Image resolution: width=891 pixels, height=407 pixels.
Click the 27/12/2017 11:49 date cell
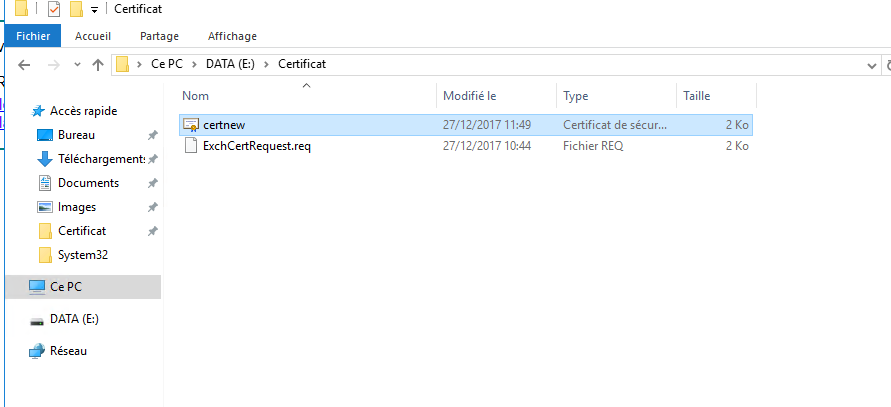[487, 124]
